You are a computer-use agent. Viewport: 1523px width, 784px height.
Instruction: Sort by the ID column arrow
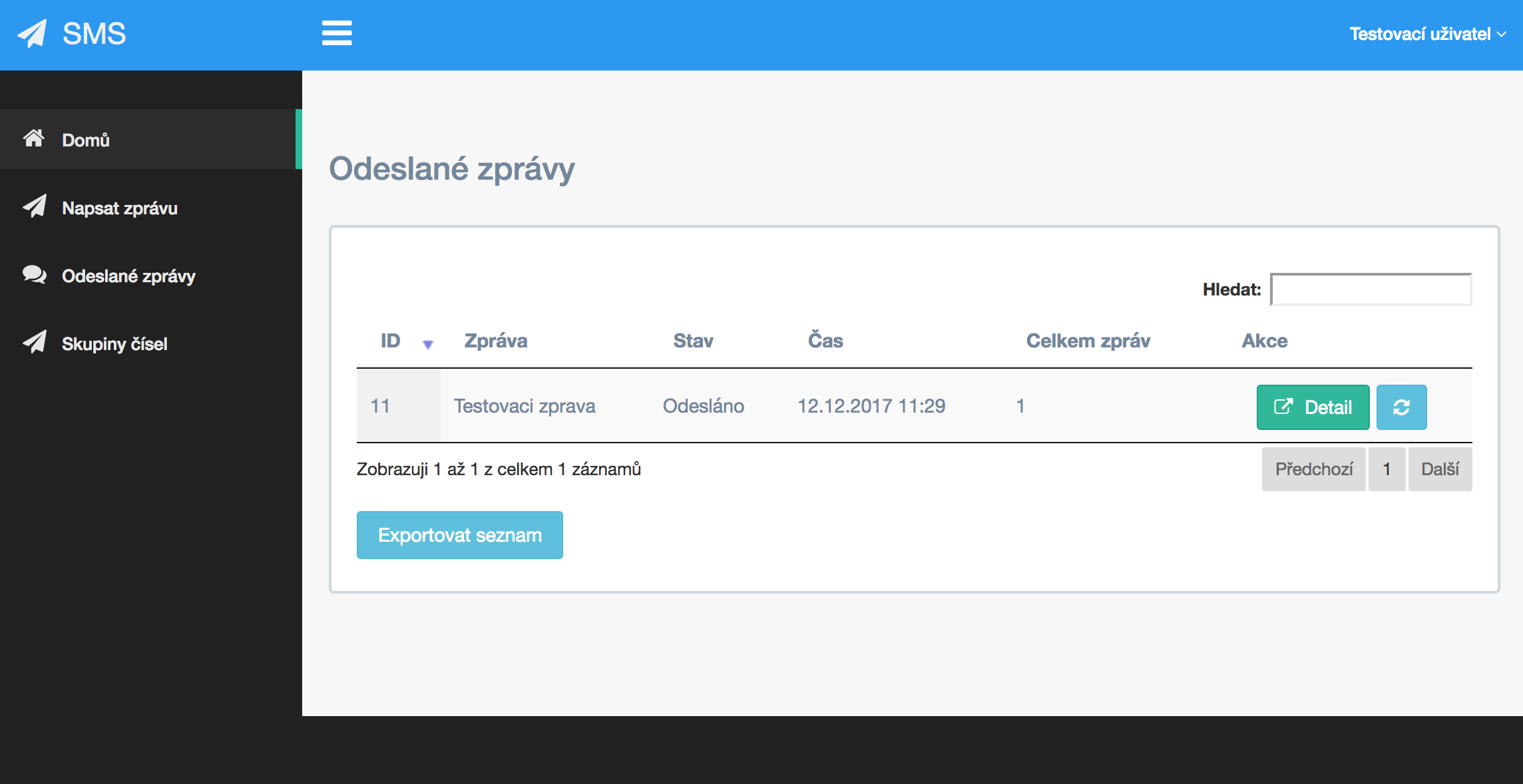click(428, 344)
